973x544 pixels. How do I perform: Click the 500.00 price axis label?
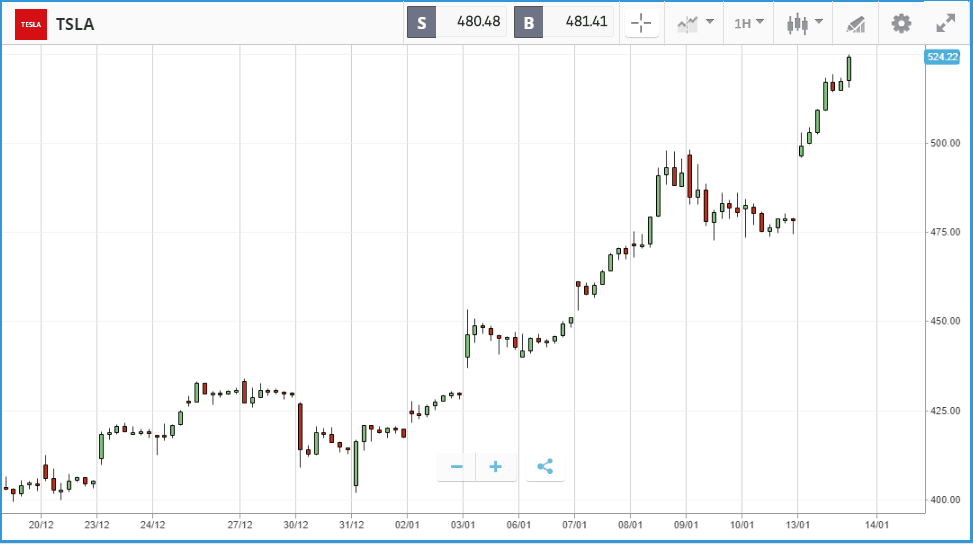pos(944,143)
